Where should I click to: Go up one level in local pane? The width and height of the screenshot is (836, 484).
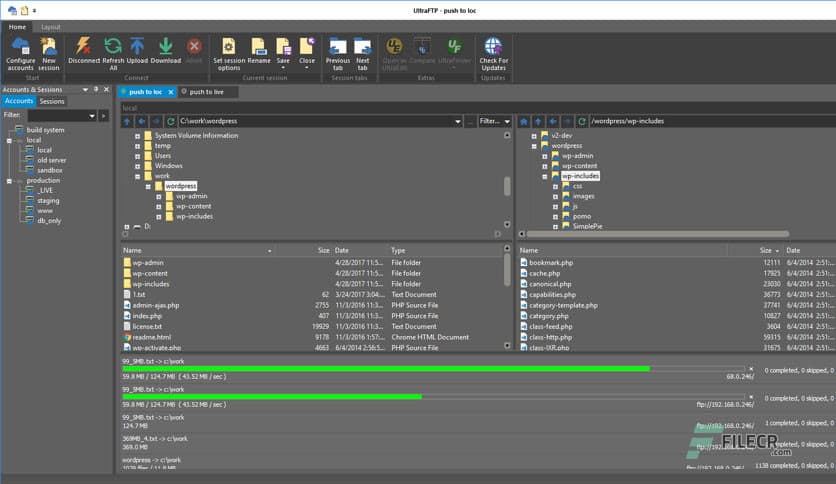tap(127, 122)
